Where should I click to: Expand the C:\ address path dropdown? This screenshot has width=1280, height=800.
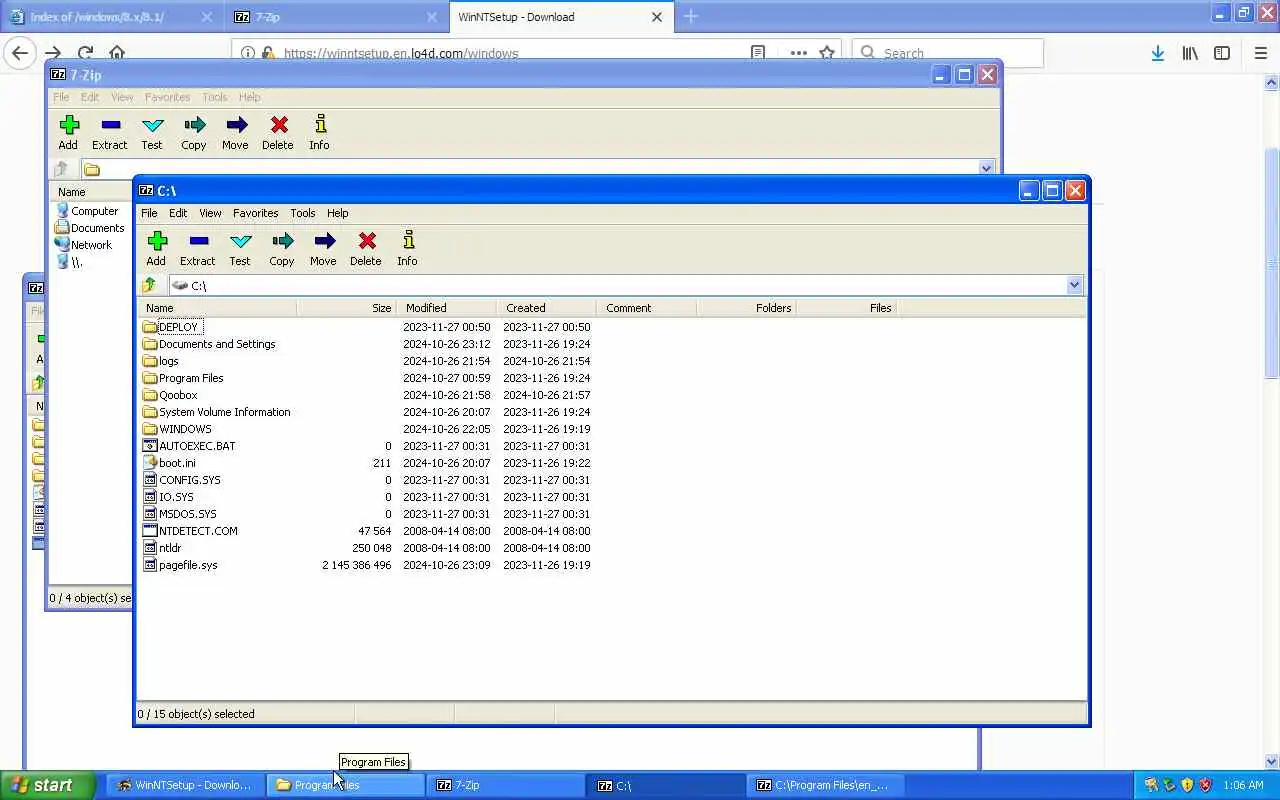tap(1074, 285)
